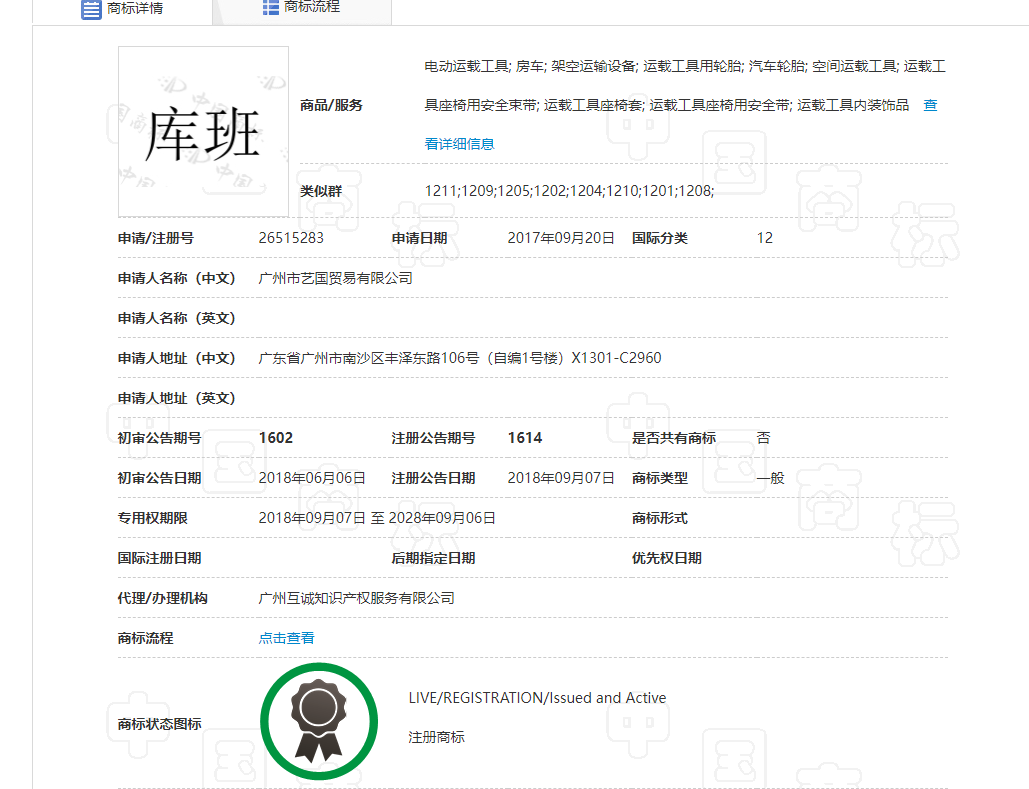The width and height of the screenshot is (1029, 789).
Task: Click the 库班 trademark image
Action: tap(203, 132)
